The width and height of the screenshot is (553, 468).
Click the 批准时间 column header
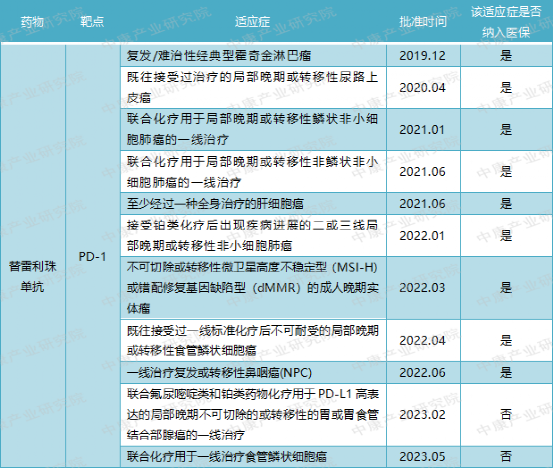[423, 22]
